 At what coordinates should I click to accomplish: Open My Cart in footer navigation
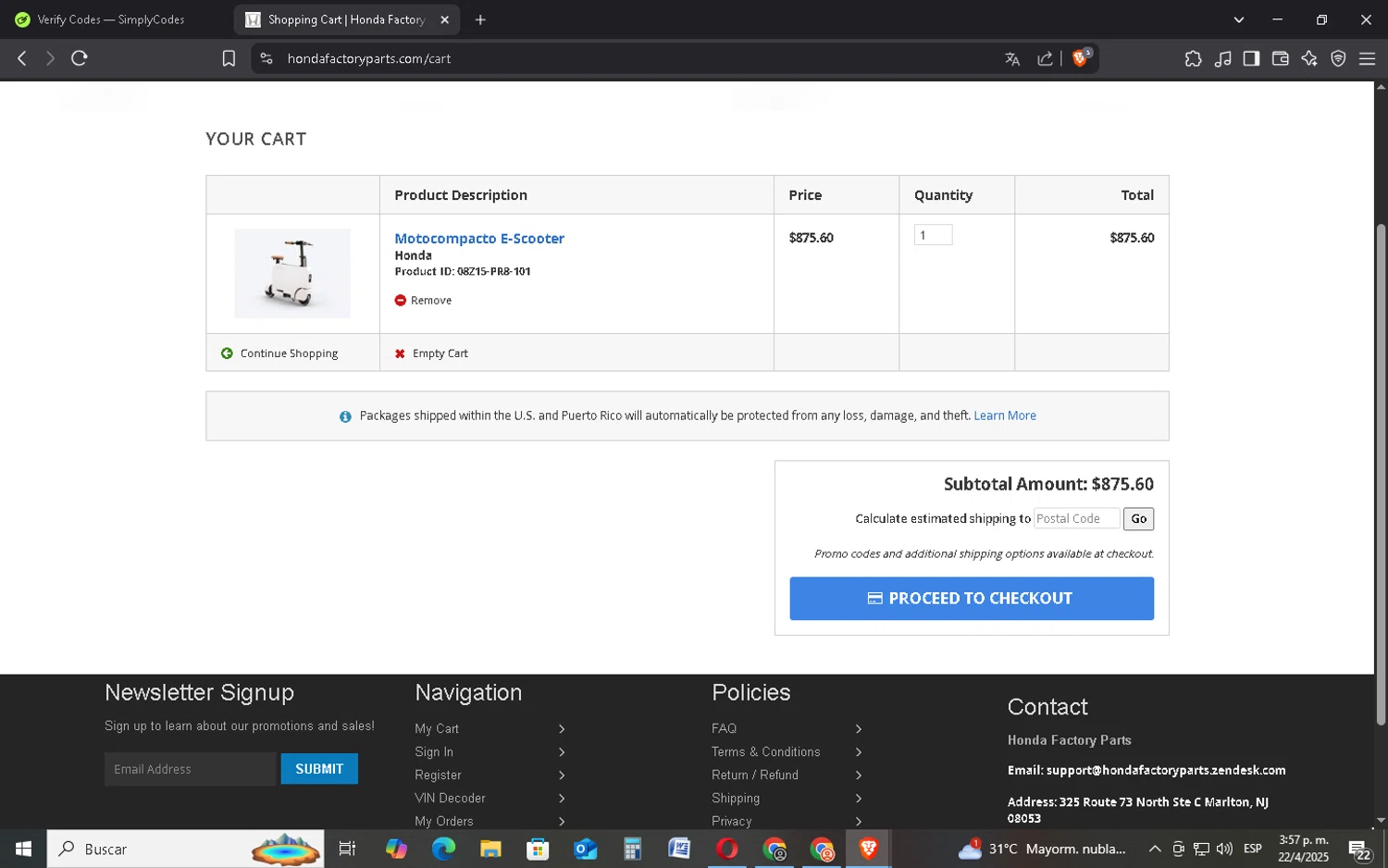[437, 728]
